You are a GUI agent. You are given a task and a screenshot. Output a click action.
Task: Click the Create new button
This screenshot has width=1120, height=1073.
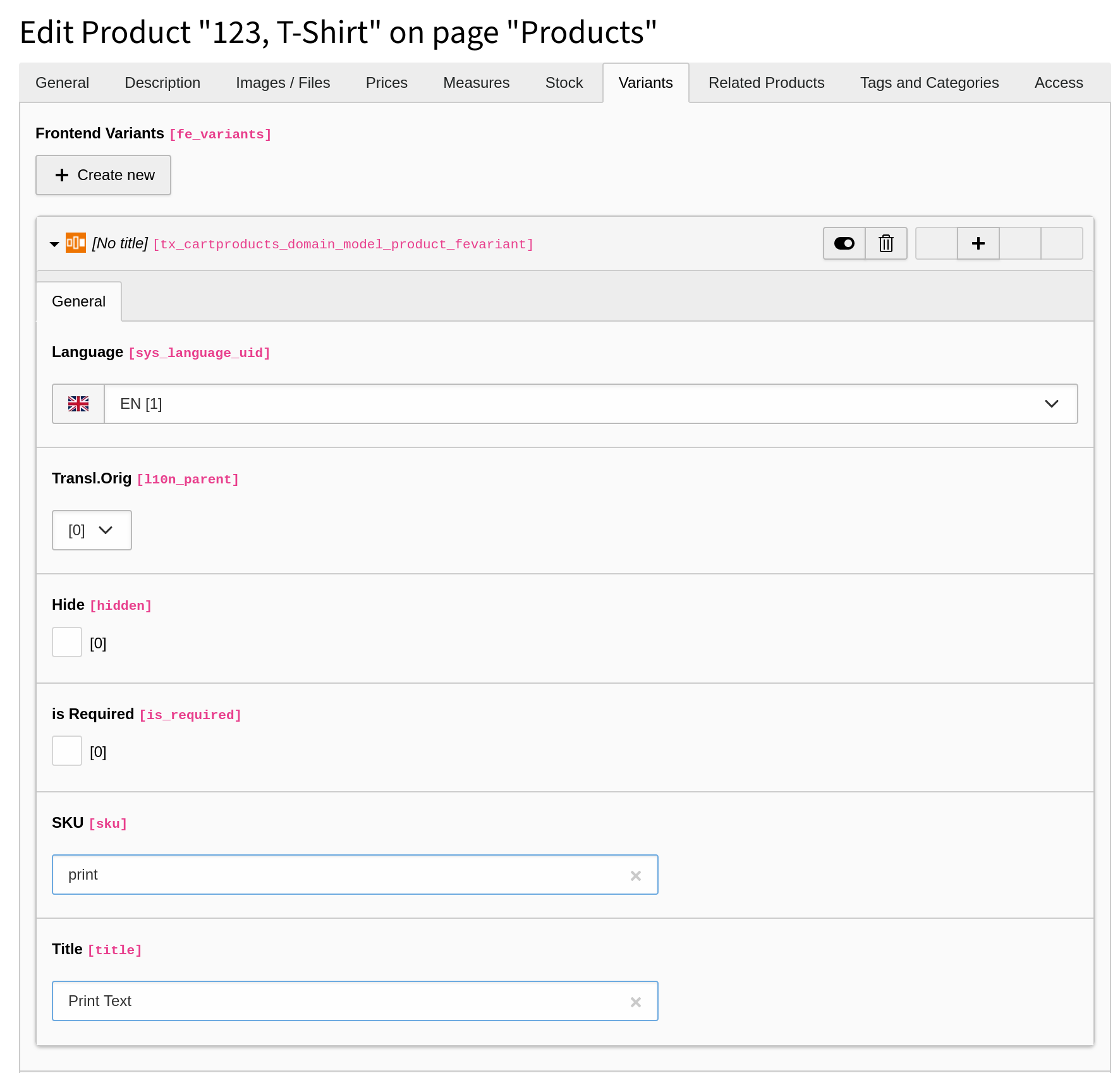(103, 175)
